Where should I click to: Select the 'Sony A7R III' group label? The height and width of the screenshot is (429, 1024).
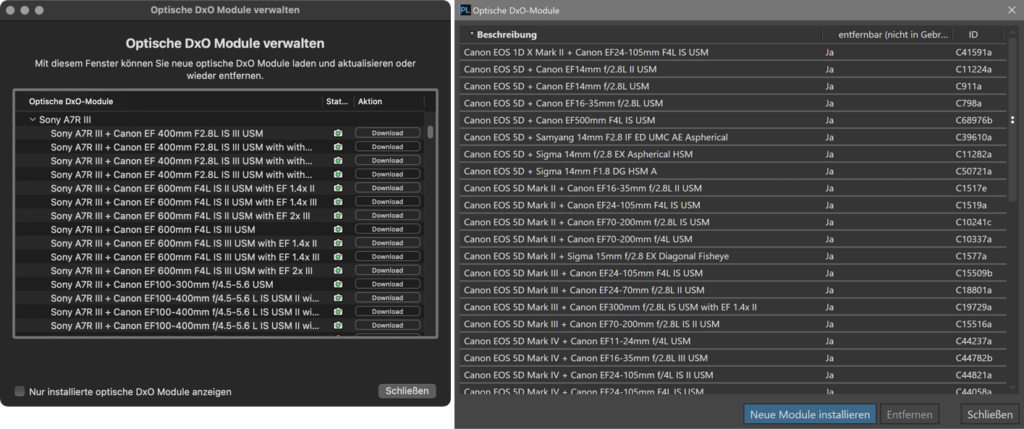click(x=65, y=119)
